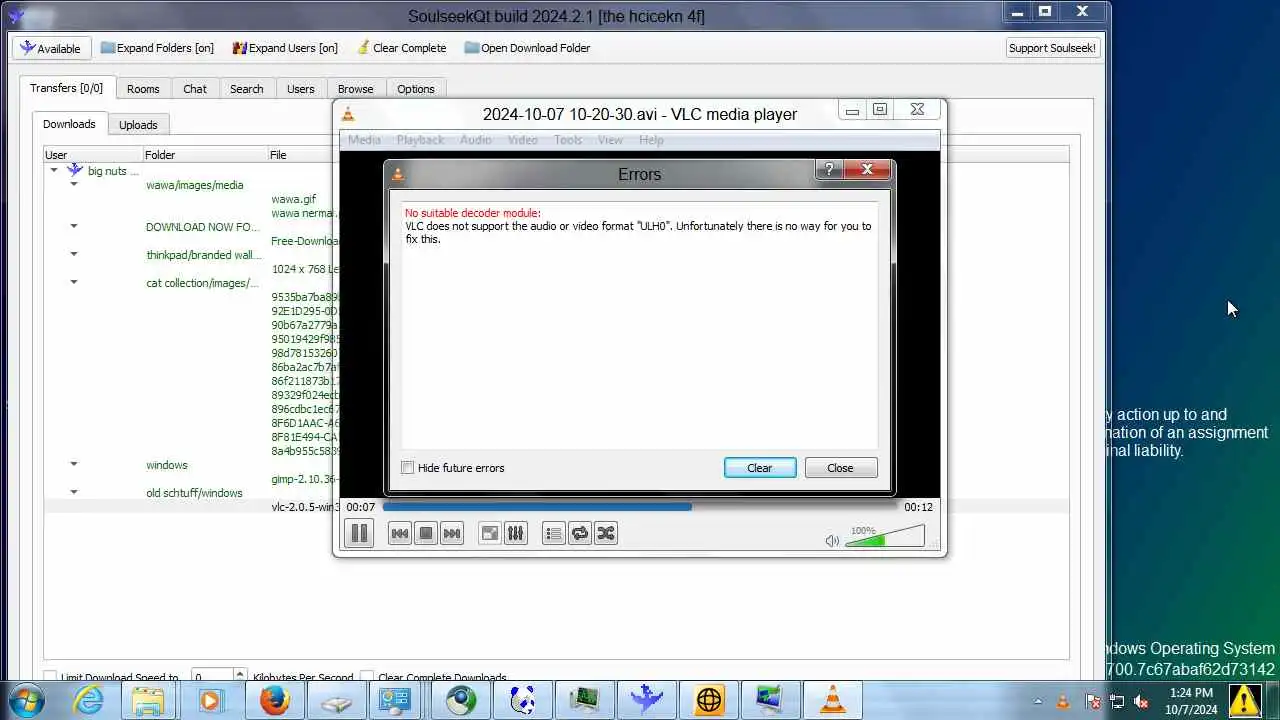
Task: Click the Soulseek bird taskbar icon
Action: point(646,700)
